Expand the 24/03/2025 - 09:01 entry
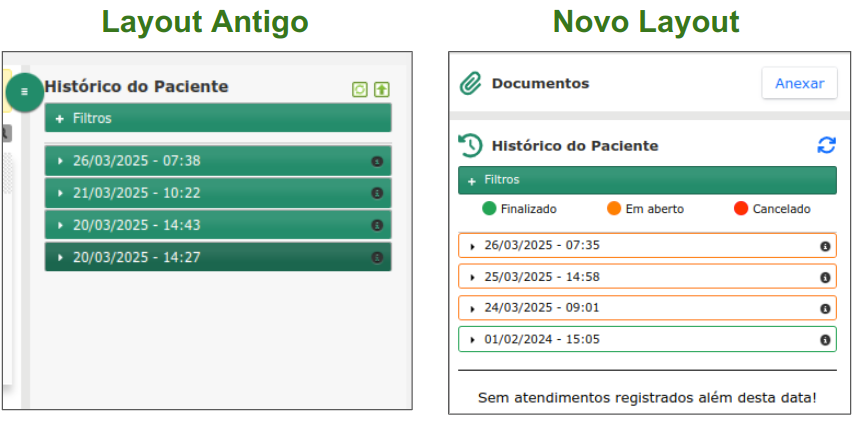 click(x=648, y=308)
